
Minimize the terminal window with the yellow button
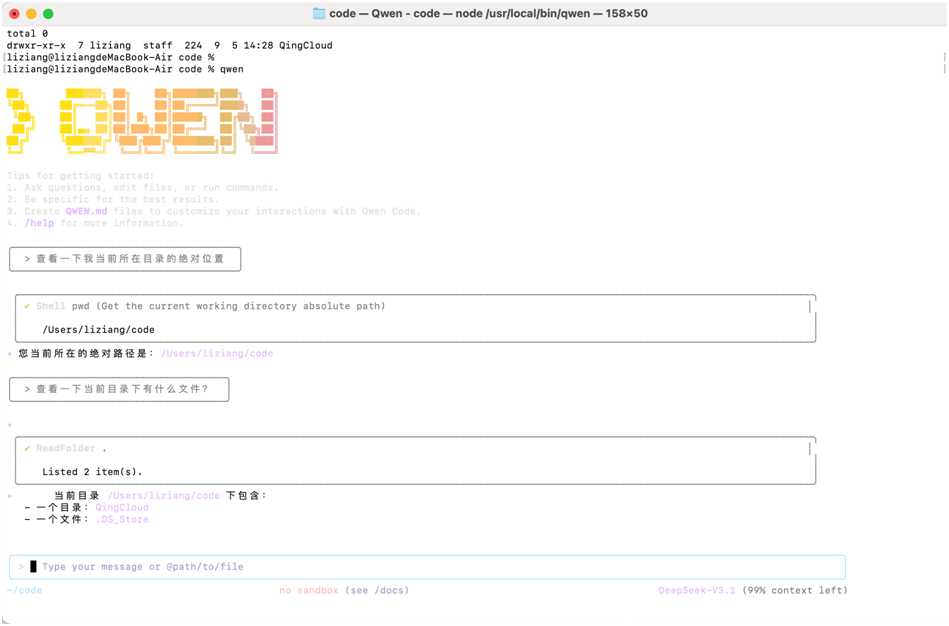click(31, 13)
